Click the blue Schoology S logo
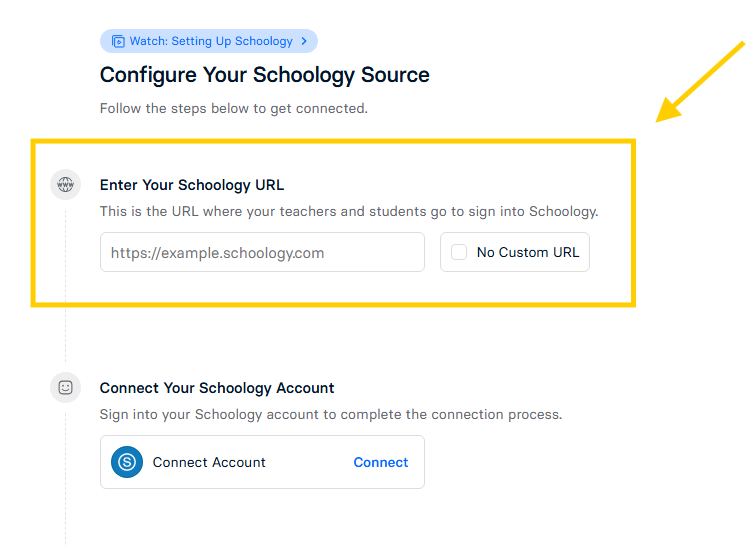The height and width of the screenshot is (547, 755). [127, 462]
